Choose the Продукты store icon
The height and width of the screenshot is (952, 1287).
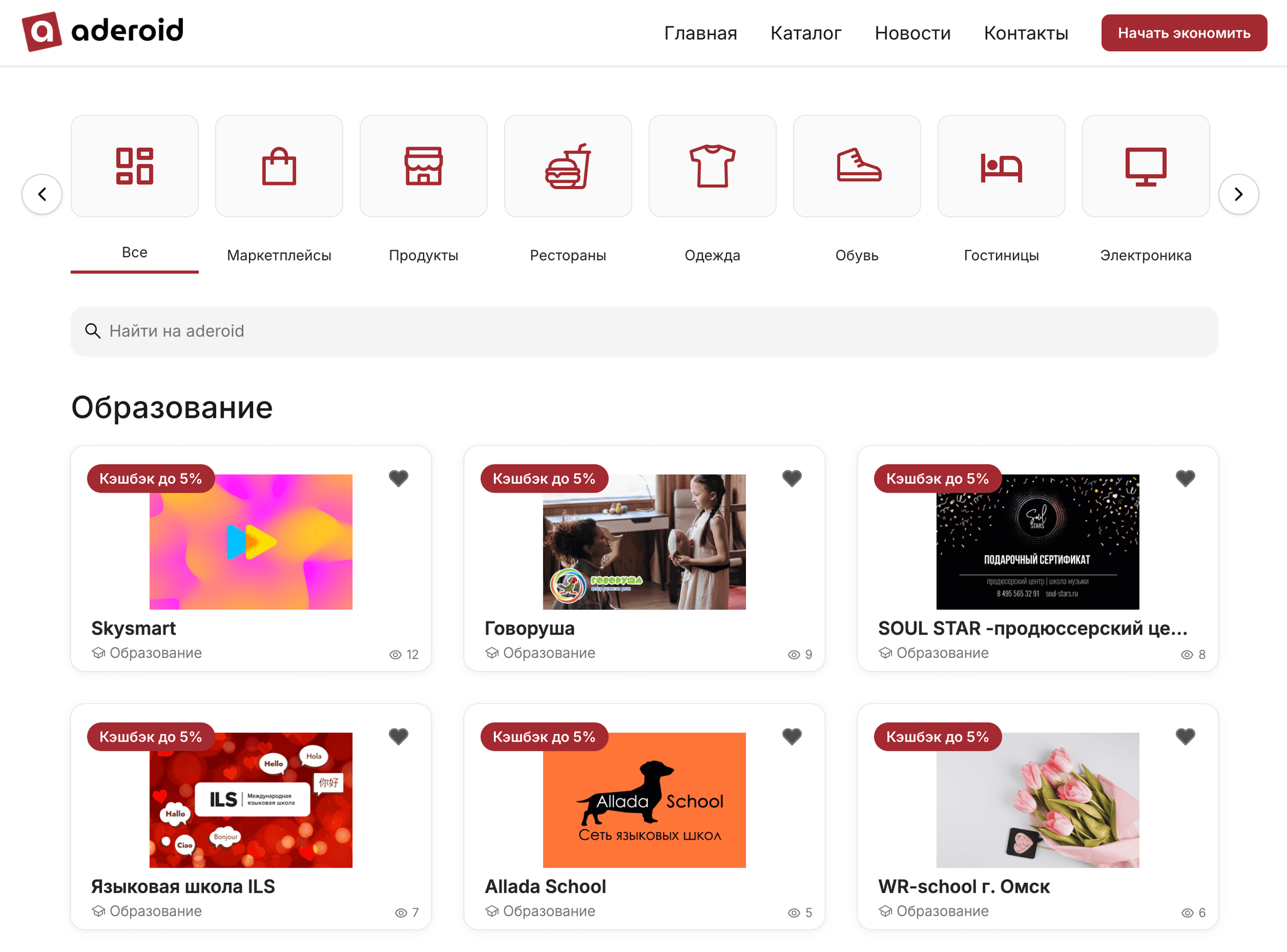tap(424, 166)
